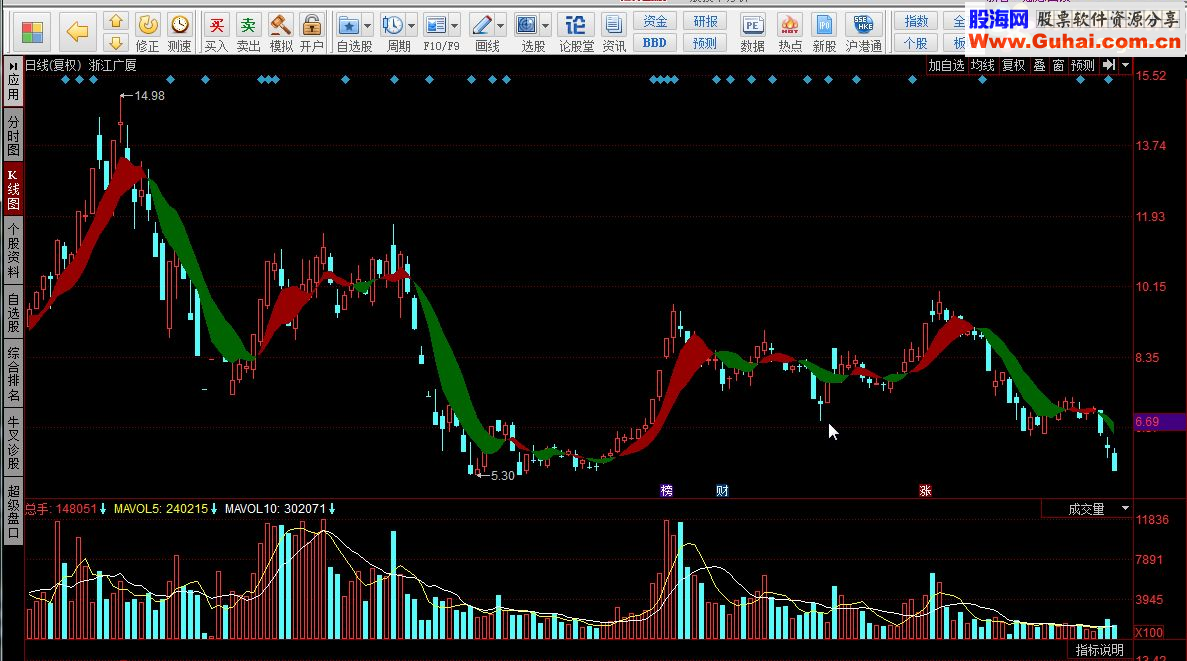This screenshot has width=1187, height=661.
Task: Open 牛叉诊股 sidebar tab
Action: point(13,443)
